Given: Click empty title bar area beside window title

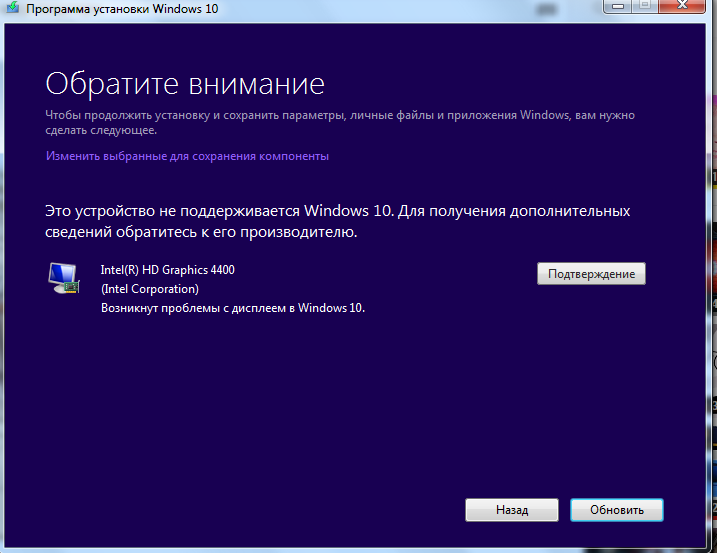Looking at the screenshot, I should [400, 9].
